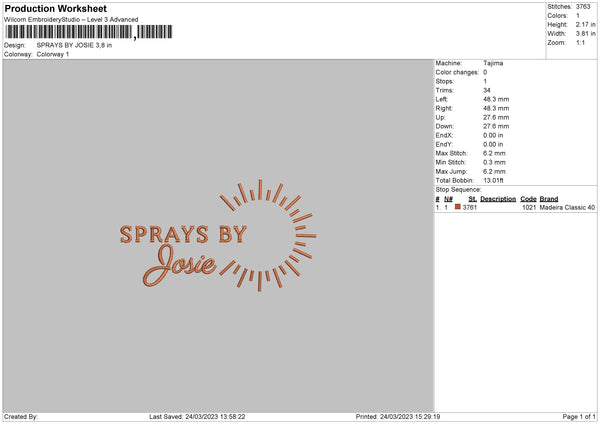Click the orange thread color swatch
Viewport: 600px width, 424px height.
click(458, 207)
